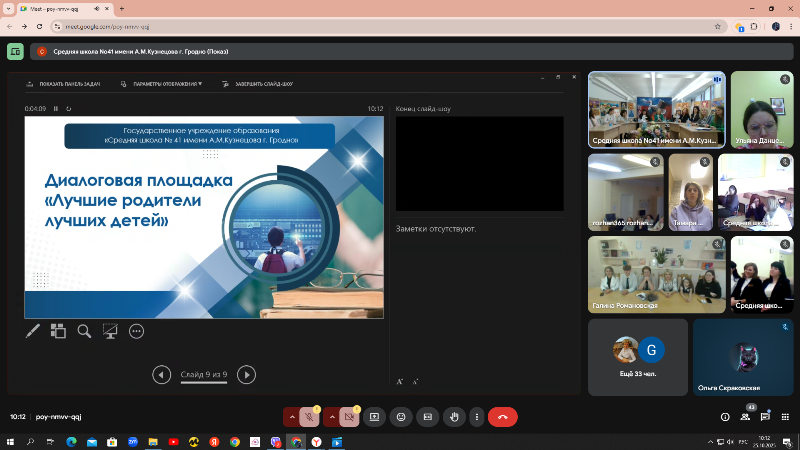Toggle closed captions button
Viewport: 800px width, 450px height.
427,416
